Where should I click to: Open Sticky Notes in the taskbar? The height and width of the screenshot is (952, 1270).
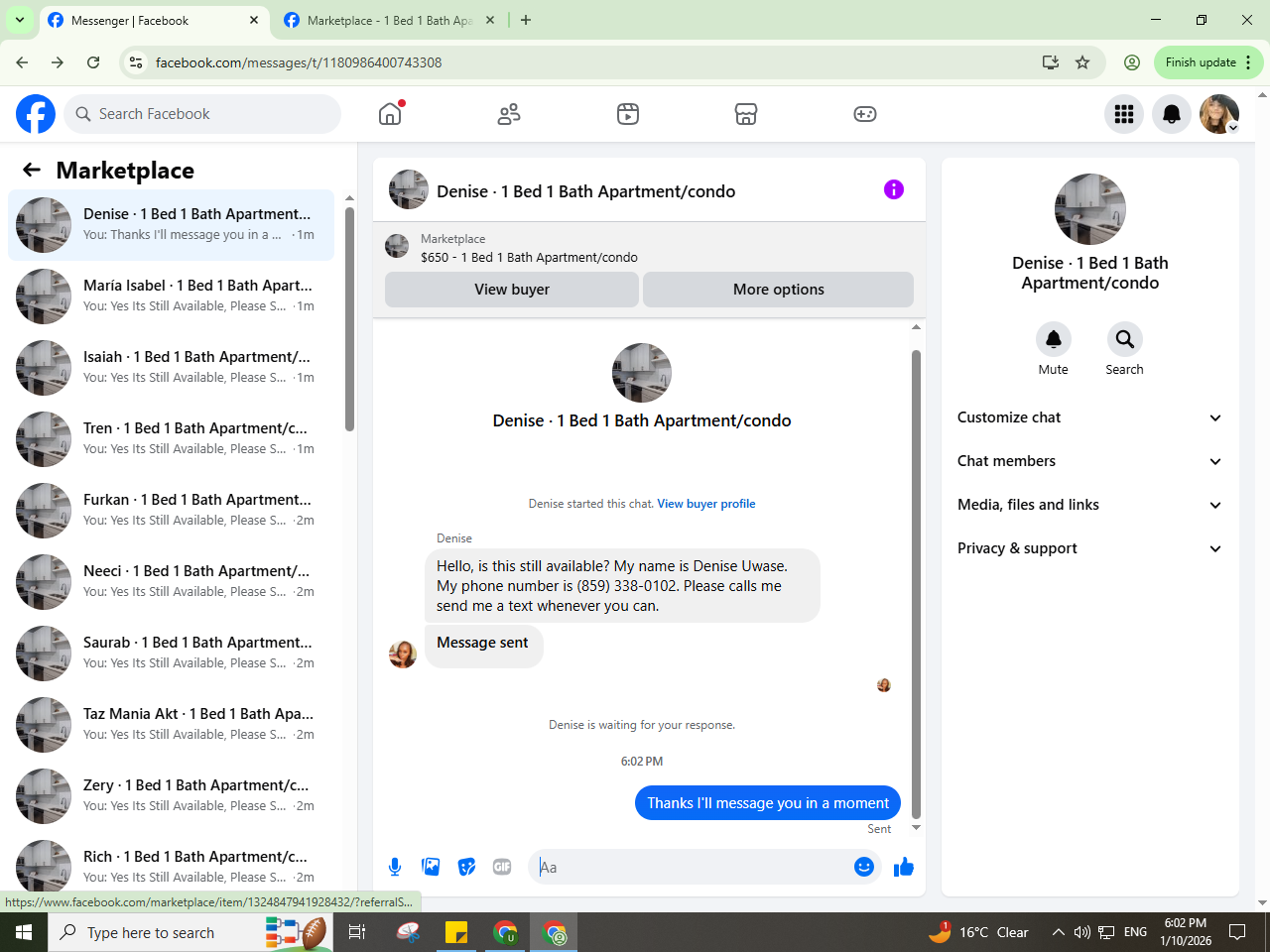456,932
